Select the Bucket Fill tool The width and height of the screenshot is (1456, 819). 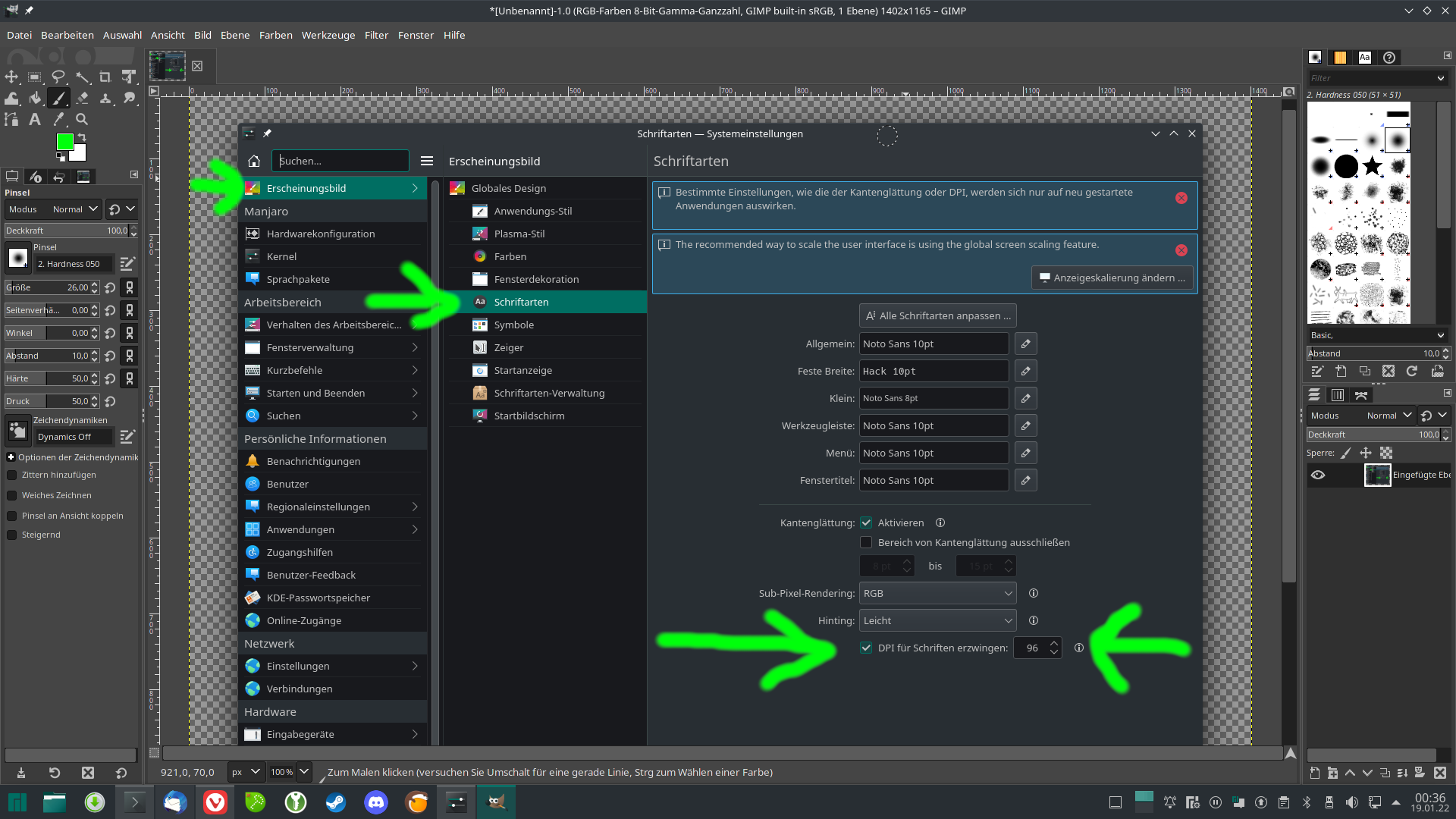click(x=35, y=98)
